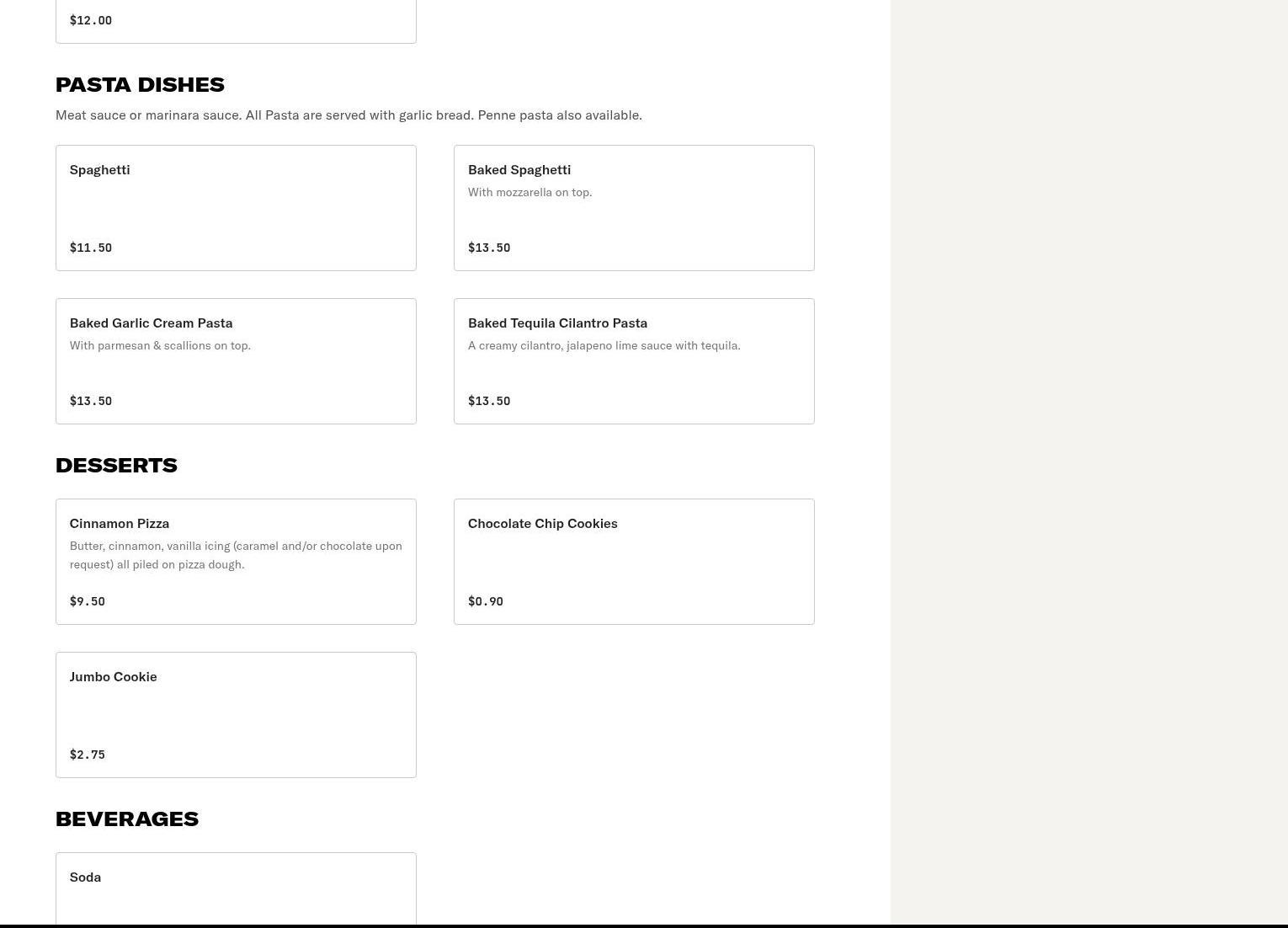The height and width of the screenshot is (928, 1288).
Task: Select the Baked Spaghetti item card
Action: [634, 208]
